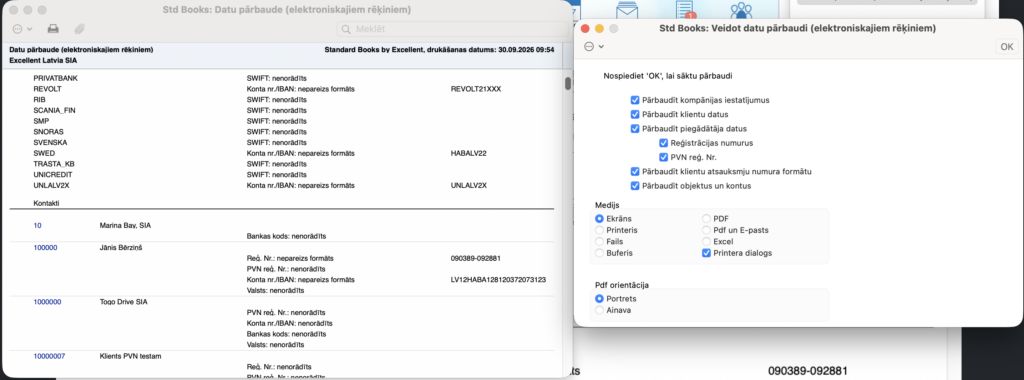1024x380 pixels.
Task: Click the UNICREDIT row
Action: (52, 175)
